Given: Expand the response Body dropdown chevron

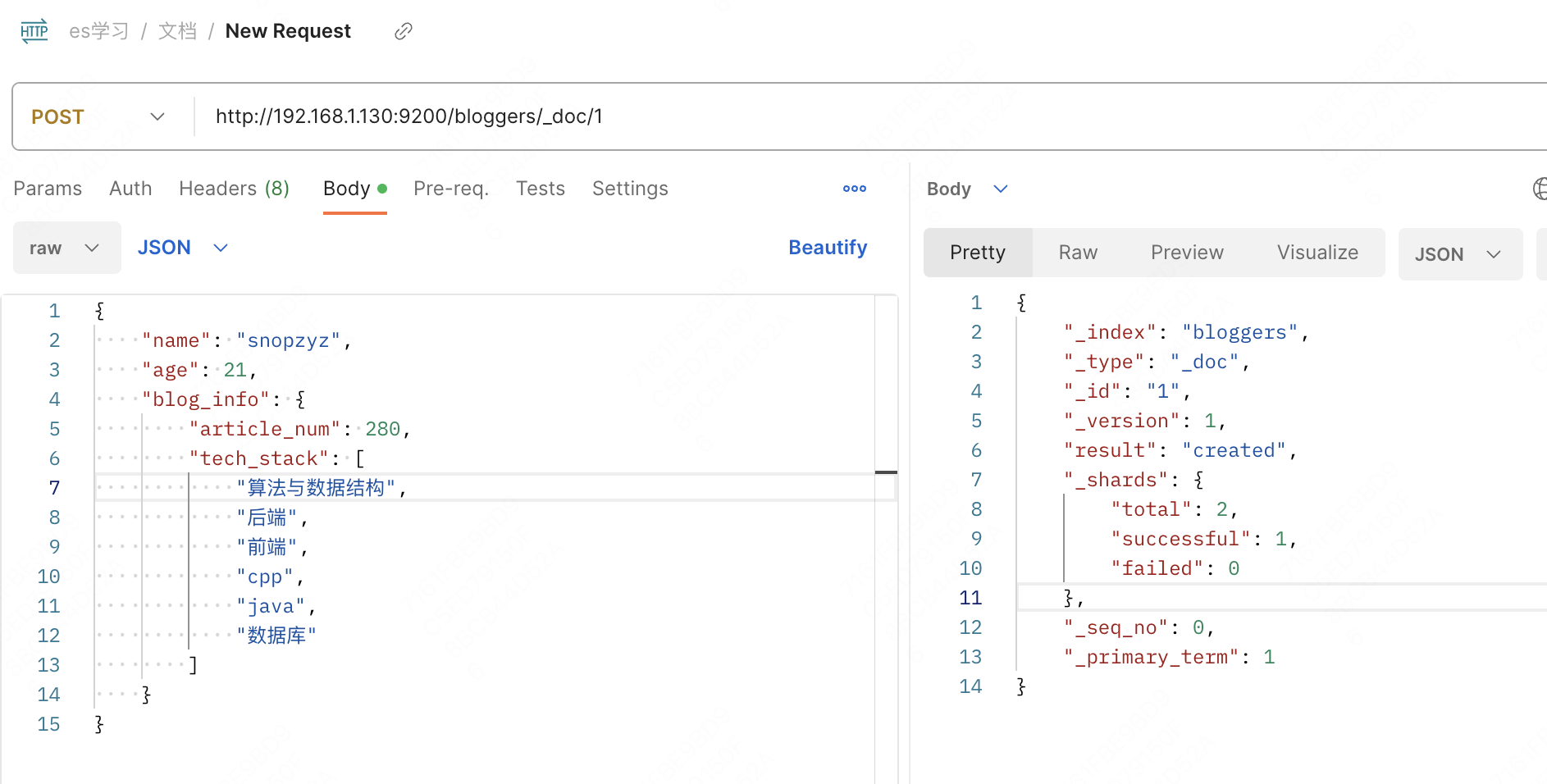Looking at the screenshot, I should 1000,189.
